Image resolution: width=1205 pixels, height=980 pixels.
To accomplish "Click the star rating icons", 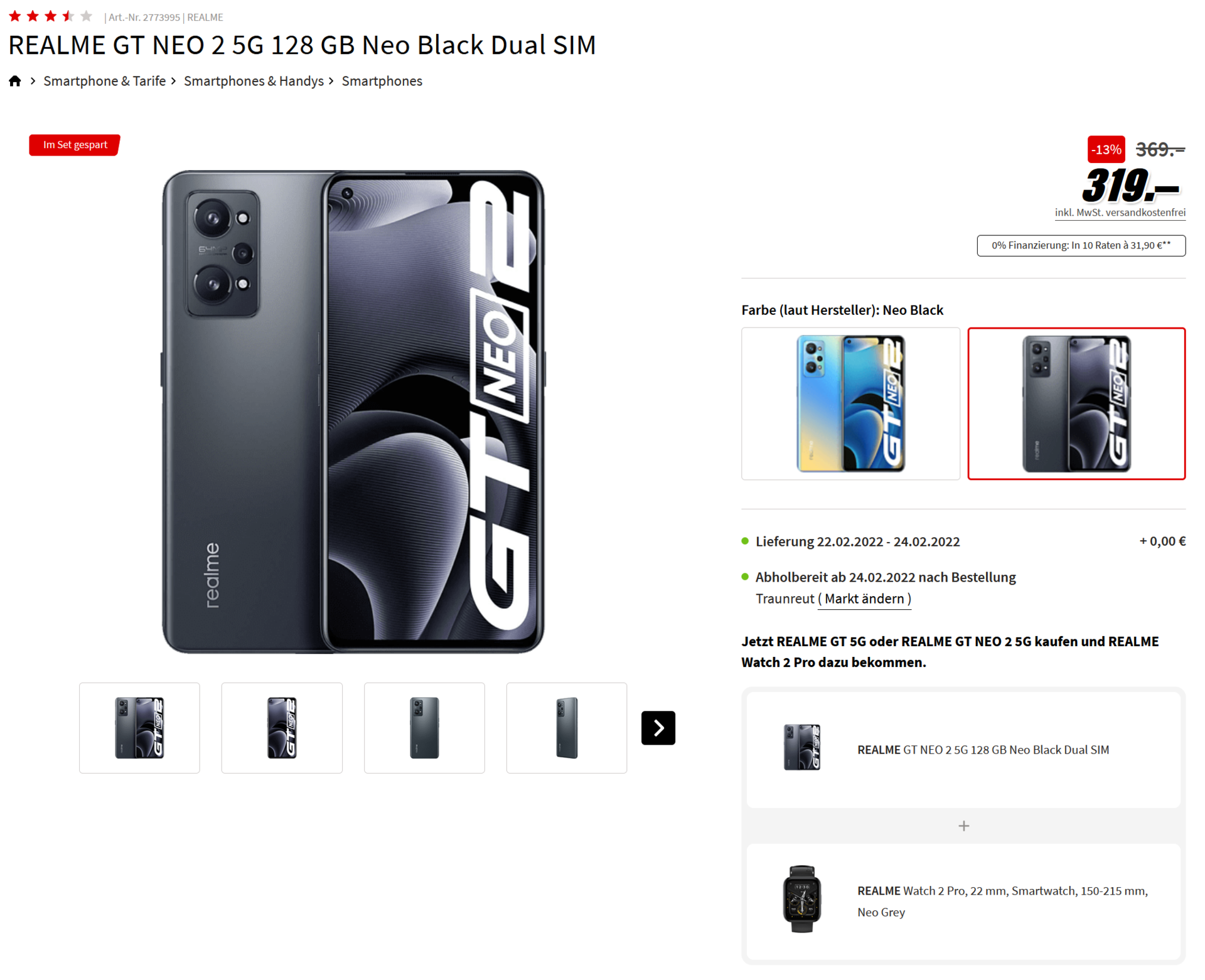I will coord(51,16).
